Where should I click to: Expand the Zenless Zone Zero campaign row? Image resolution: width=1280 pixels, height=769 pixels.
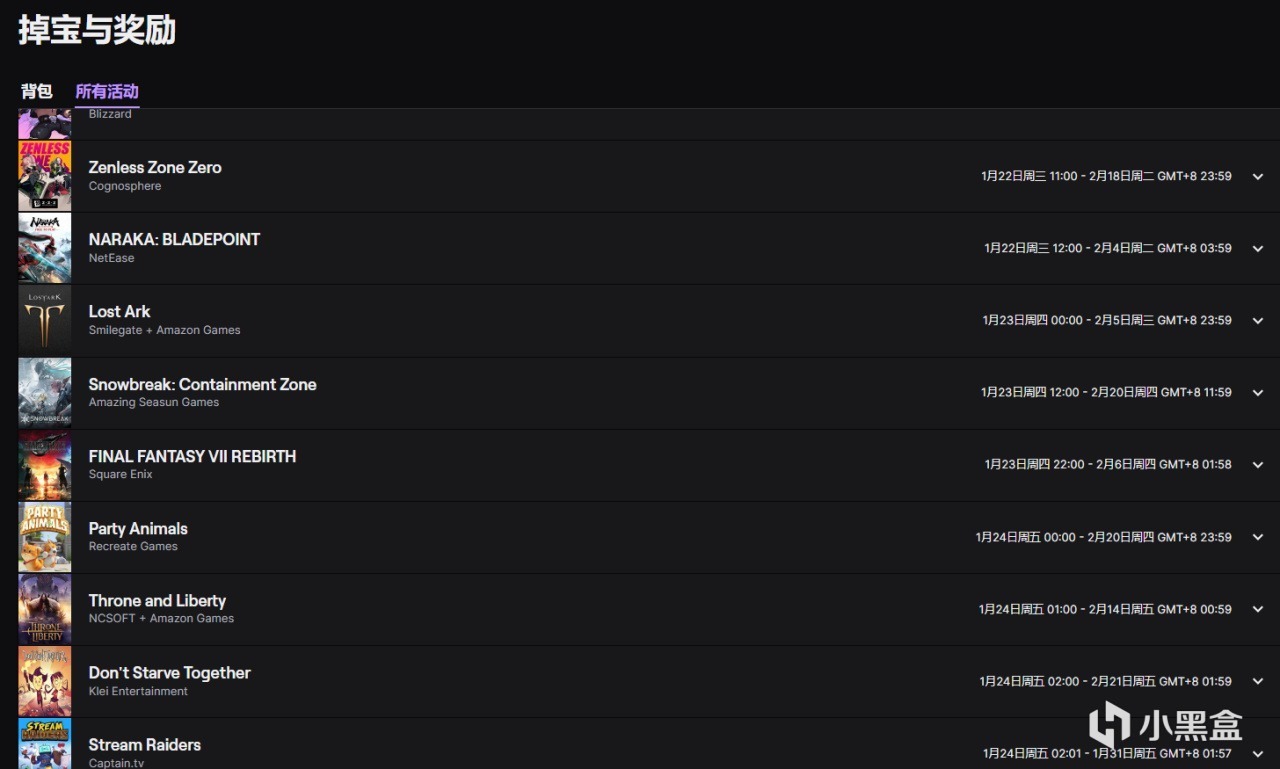[1258, 176]
